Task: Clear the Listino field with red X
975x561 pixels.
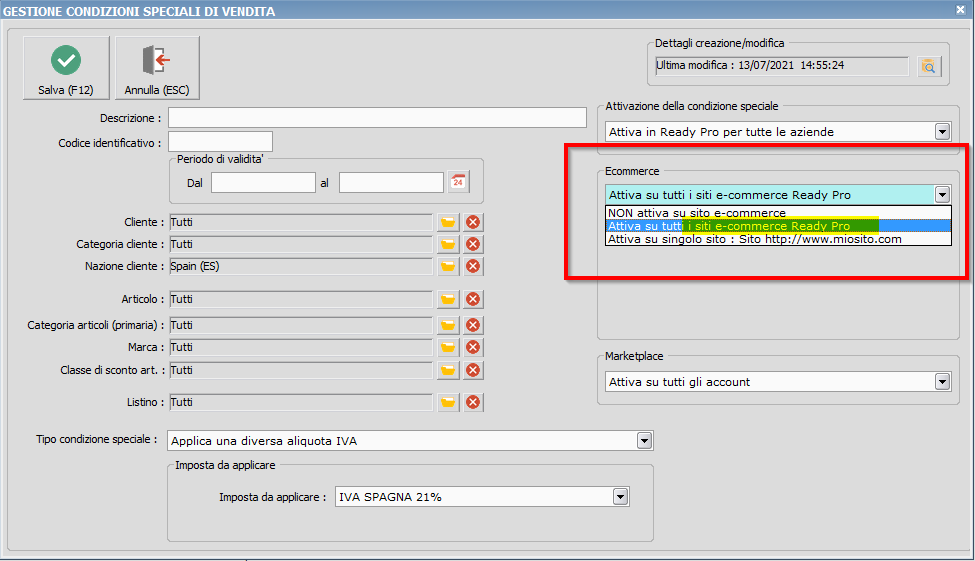Action: [473, 402]
